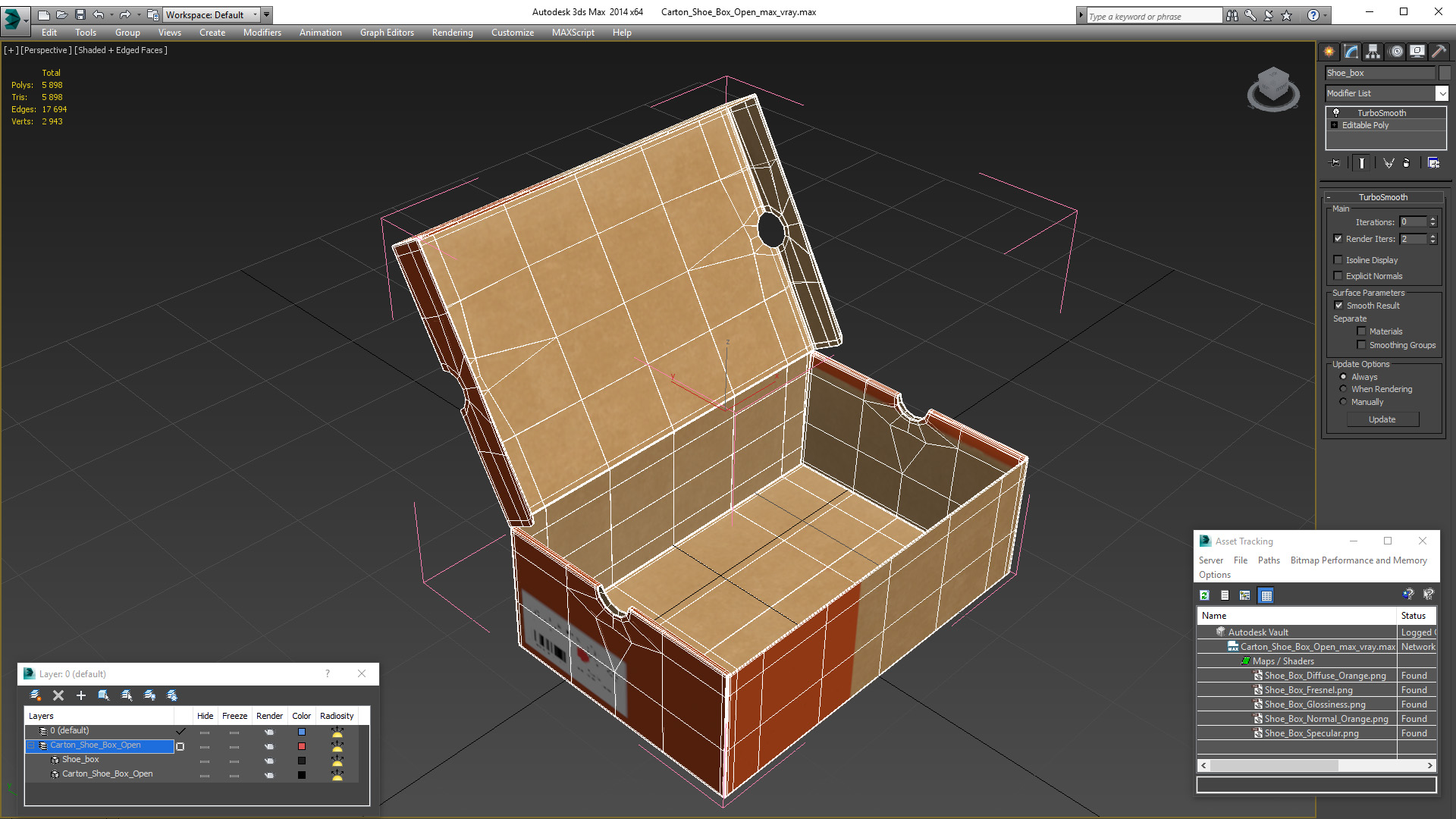Click the Redo arrow icon
This screenshot has height=819, width=1456.
[x=125, y=14]
